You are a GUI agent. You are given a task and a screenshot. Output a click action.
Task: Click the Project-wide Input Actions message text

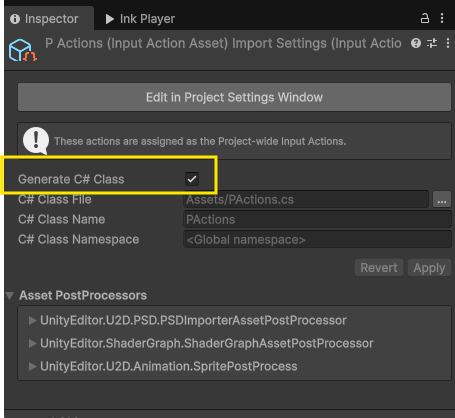pos(200,141)
